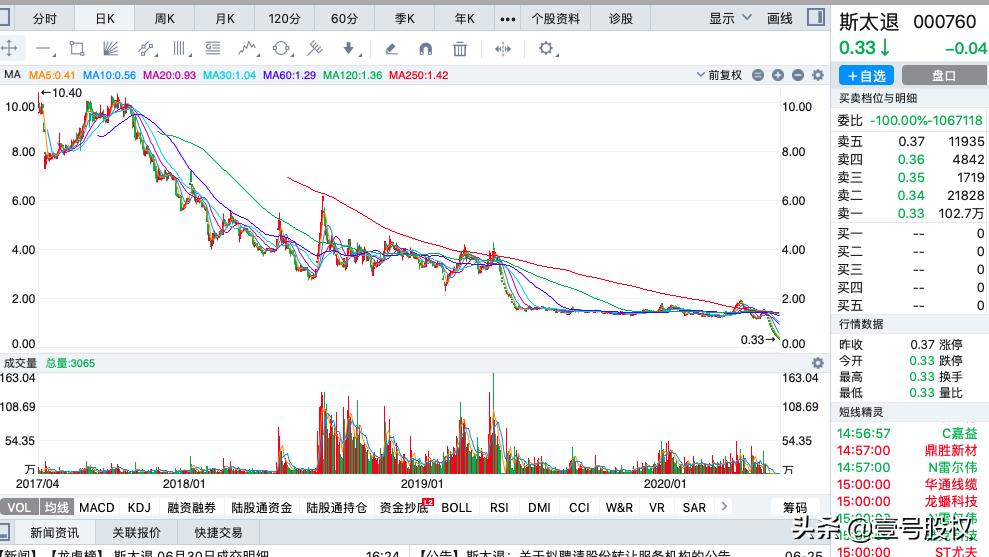Open the more periods ellipsis menu

508,19
